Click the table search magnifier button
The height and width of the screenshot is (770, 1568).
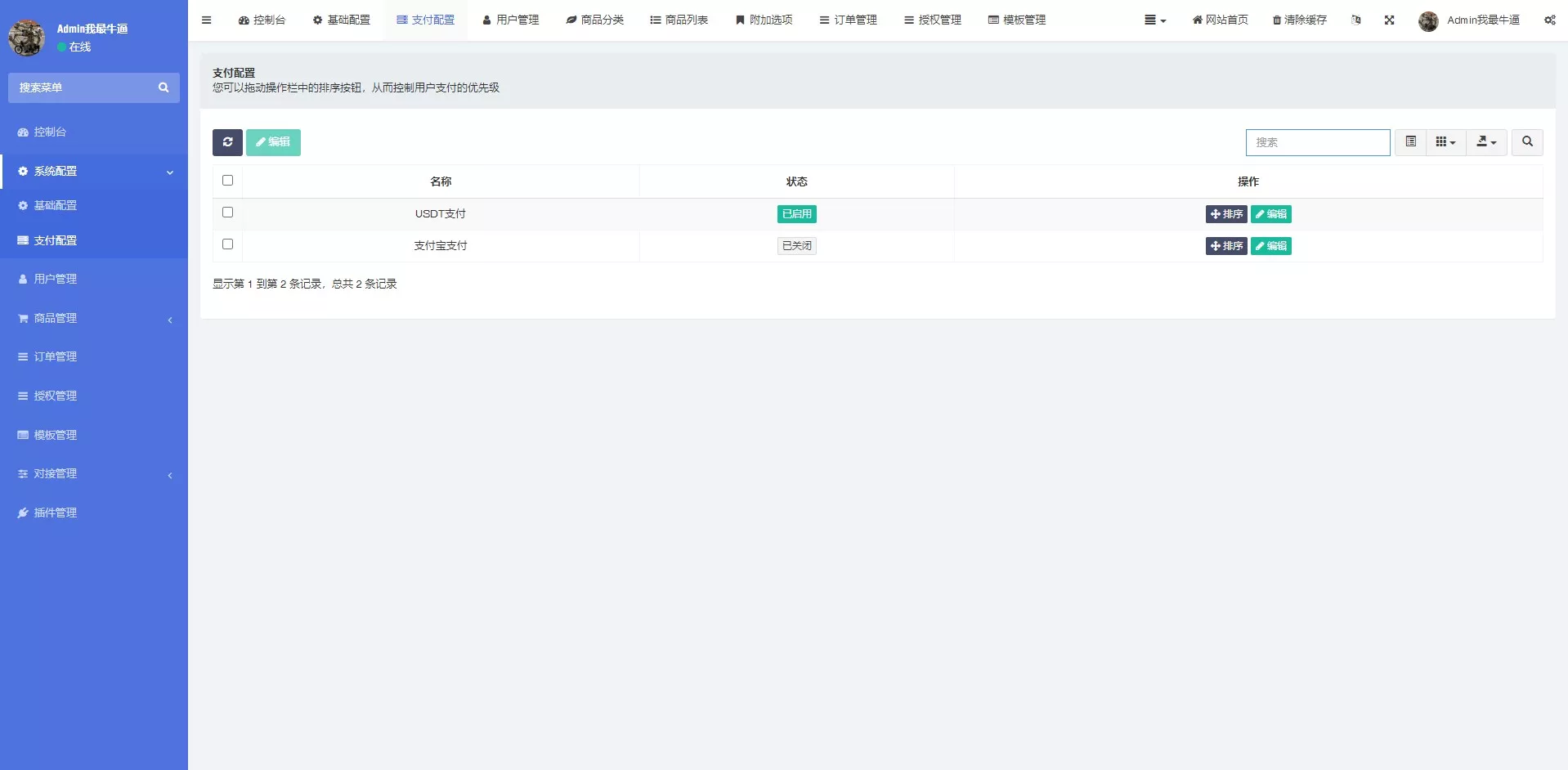(x=1526, y=142)
